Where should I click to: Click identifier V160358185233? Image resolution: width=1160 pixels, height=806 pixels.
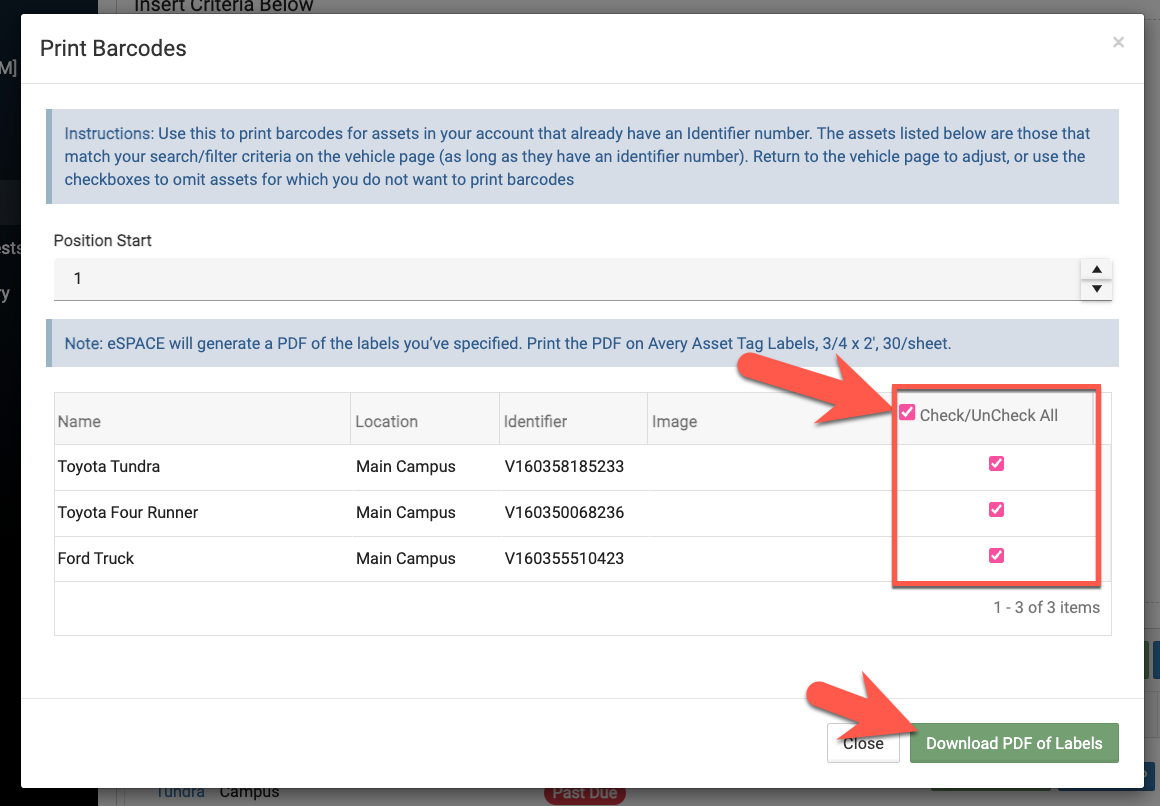coord(564,466)
